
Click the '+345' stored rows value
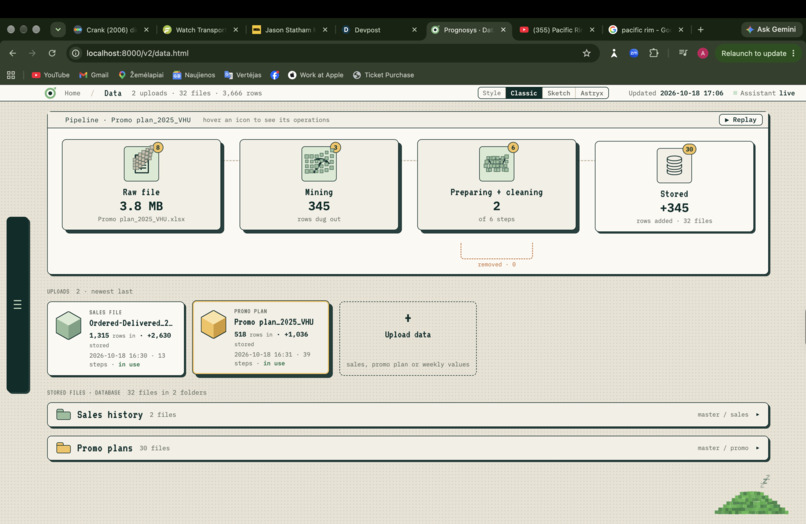[x=674, y=208]
